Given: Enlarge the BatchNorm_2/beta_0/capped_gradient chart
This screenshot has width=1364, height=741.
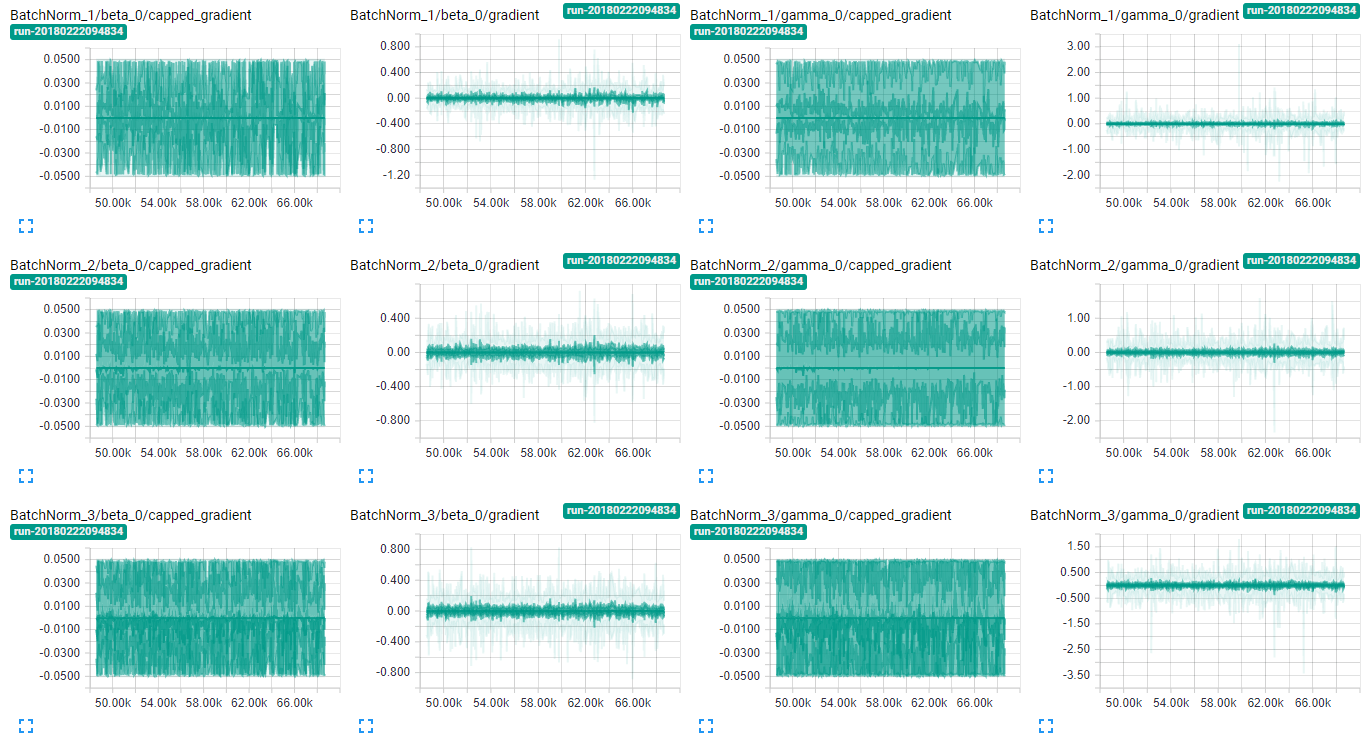Looking at the screenshot, I should tap(26, 476).
